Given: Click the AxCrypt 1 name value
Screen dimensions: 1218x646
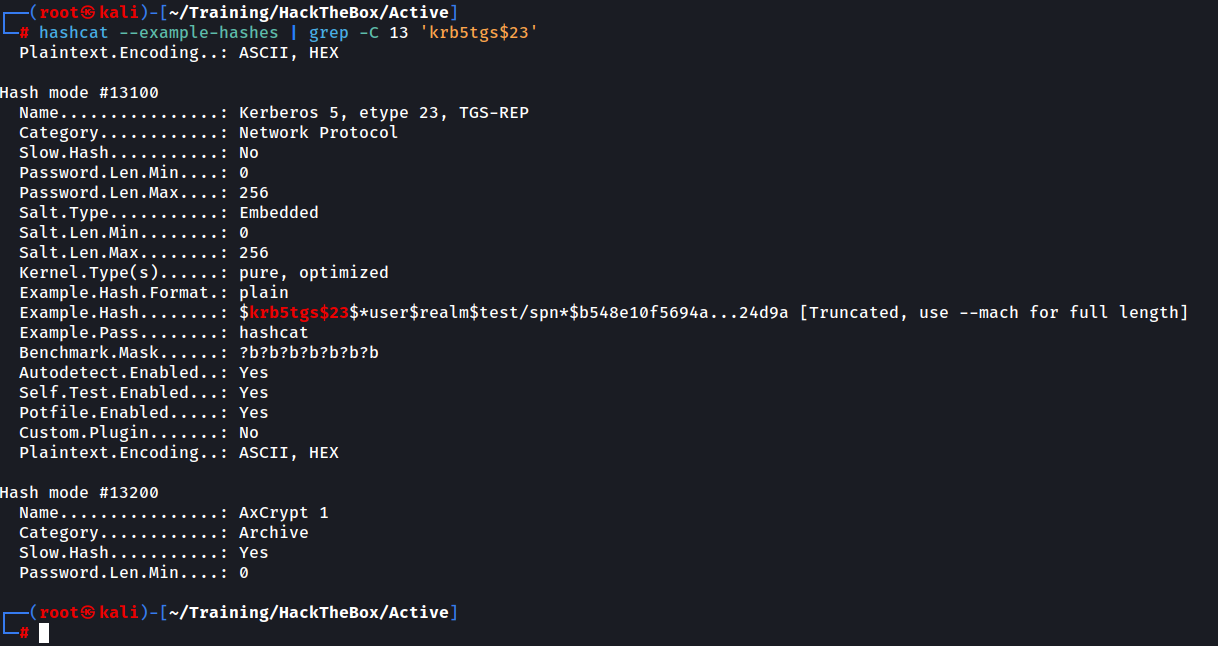Looking at the screenshot, I should 283,512.
